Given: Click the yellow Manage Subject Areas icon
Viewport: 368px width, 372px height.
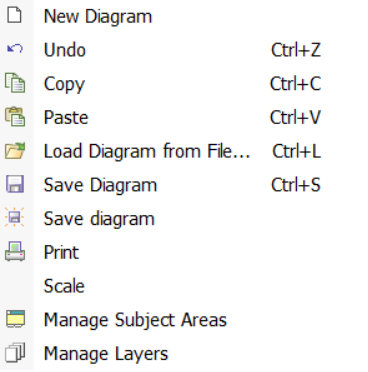Looking at the screenshot, I should click(15, 319).
